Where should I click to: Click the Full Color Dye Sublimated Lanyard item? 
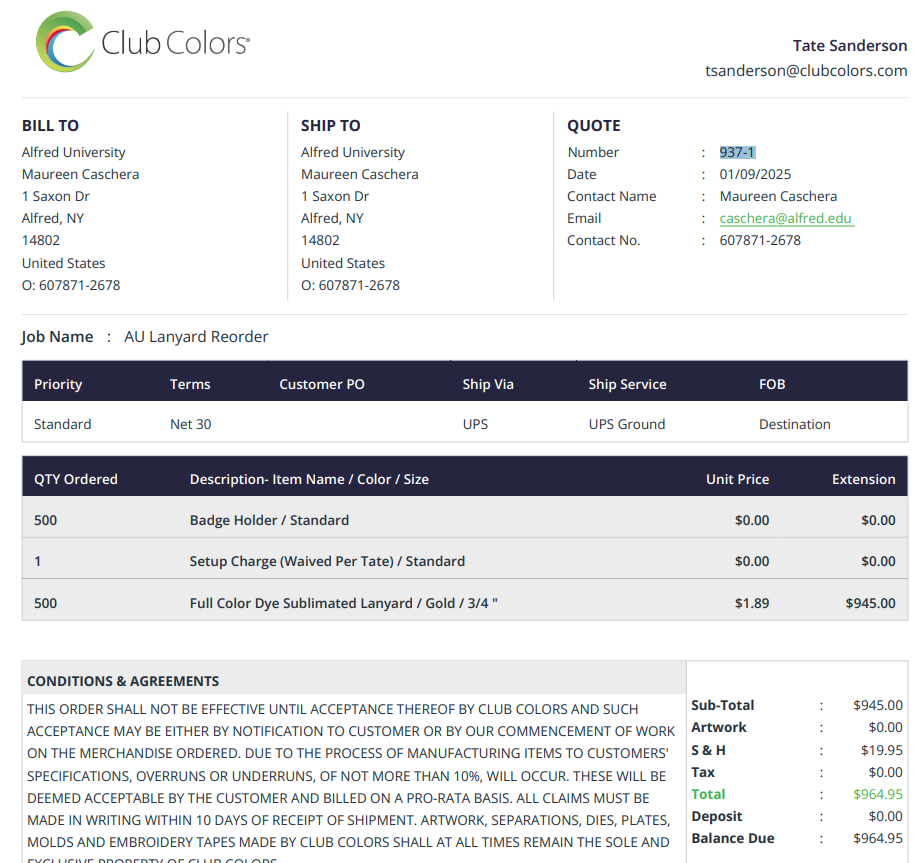(343, 603)
